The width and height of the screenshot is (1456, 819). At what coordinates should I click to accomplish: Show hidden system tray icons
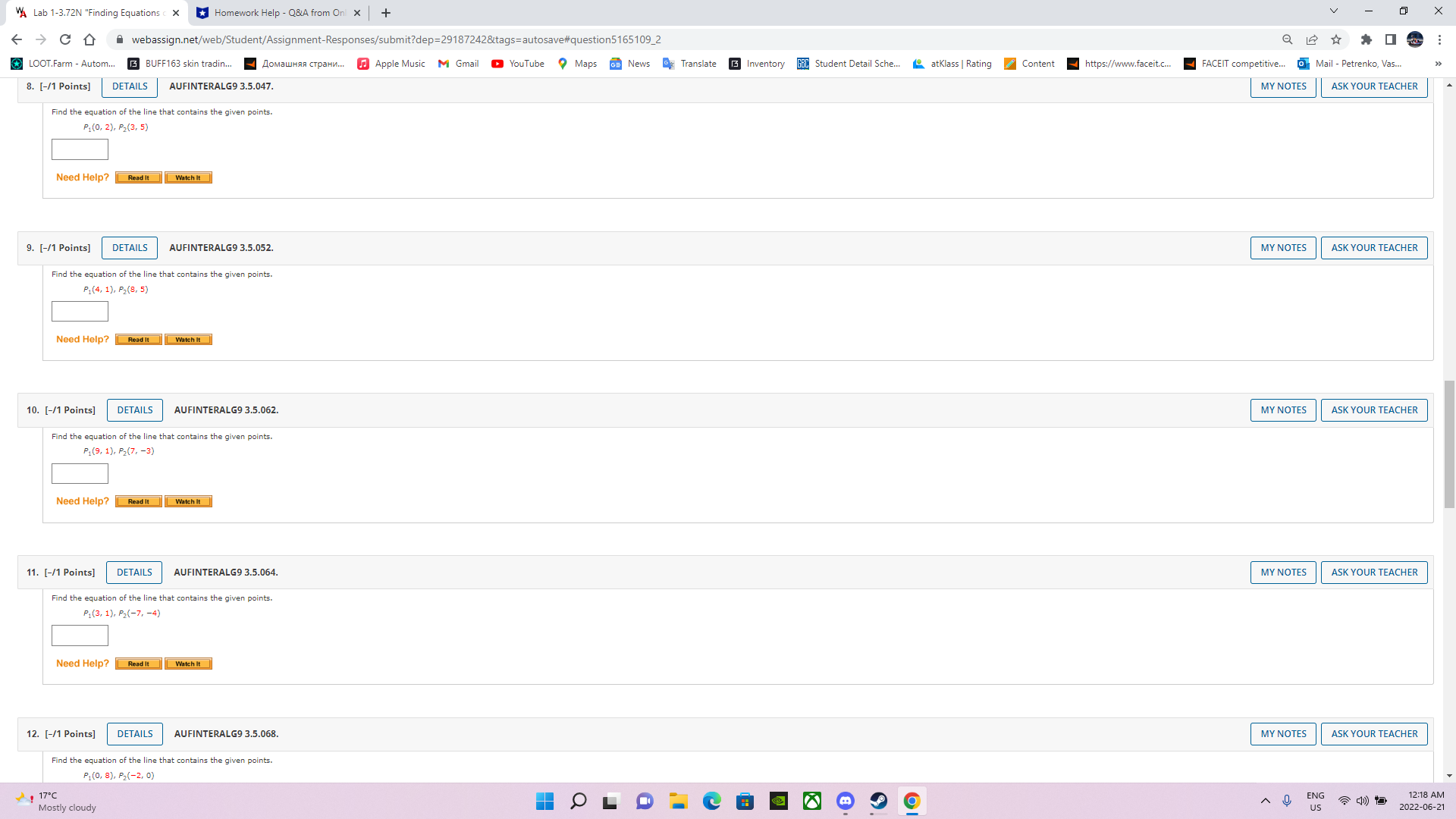pos(1265,801)
